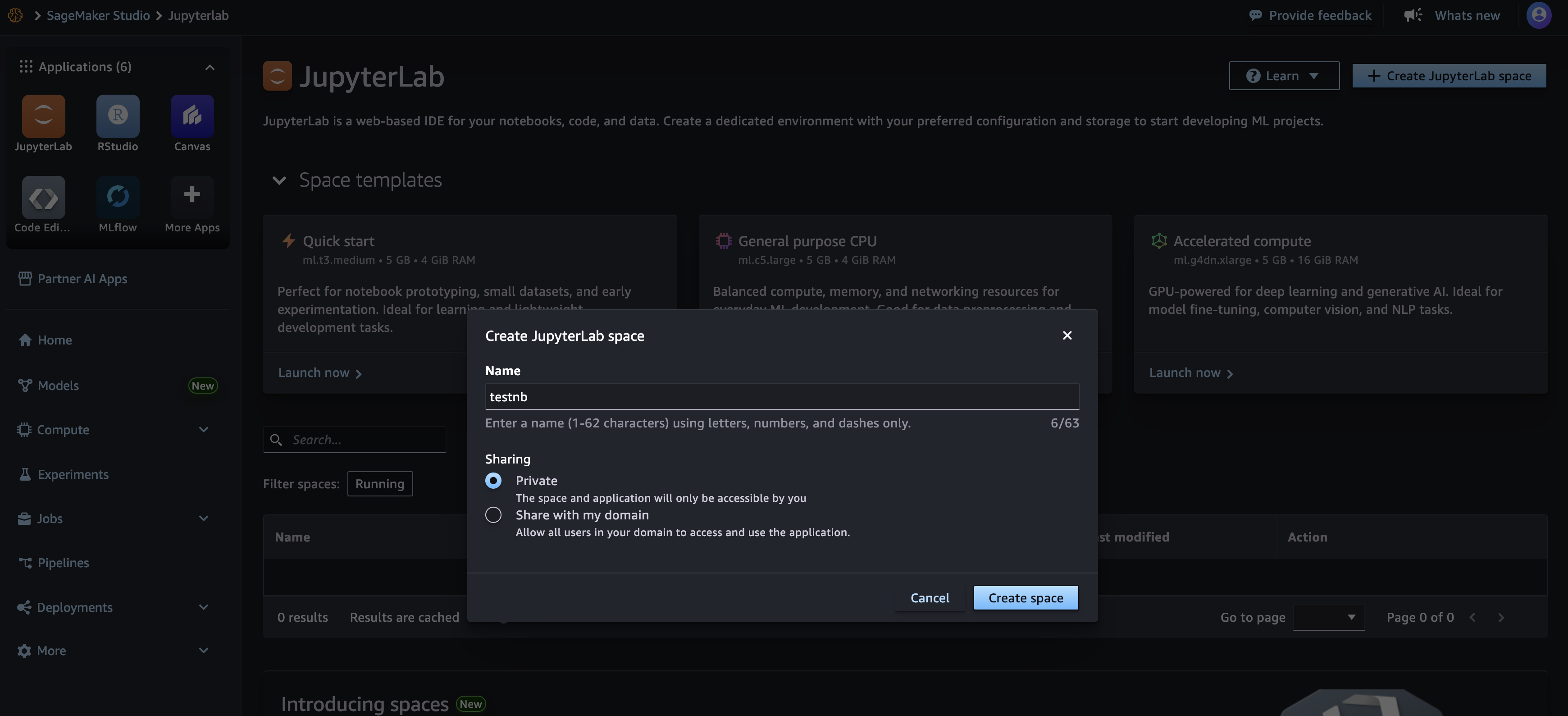Screen dimensions: 1568x716
Task: Close the Create JupyterLab space dialog
Action: click(x=1067, y=335)
